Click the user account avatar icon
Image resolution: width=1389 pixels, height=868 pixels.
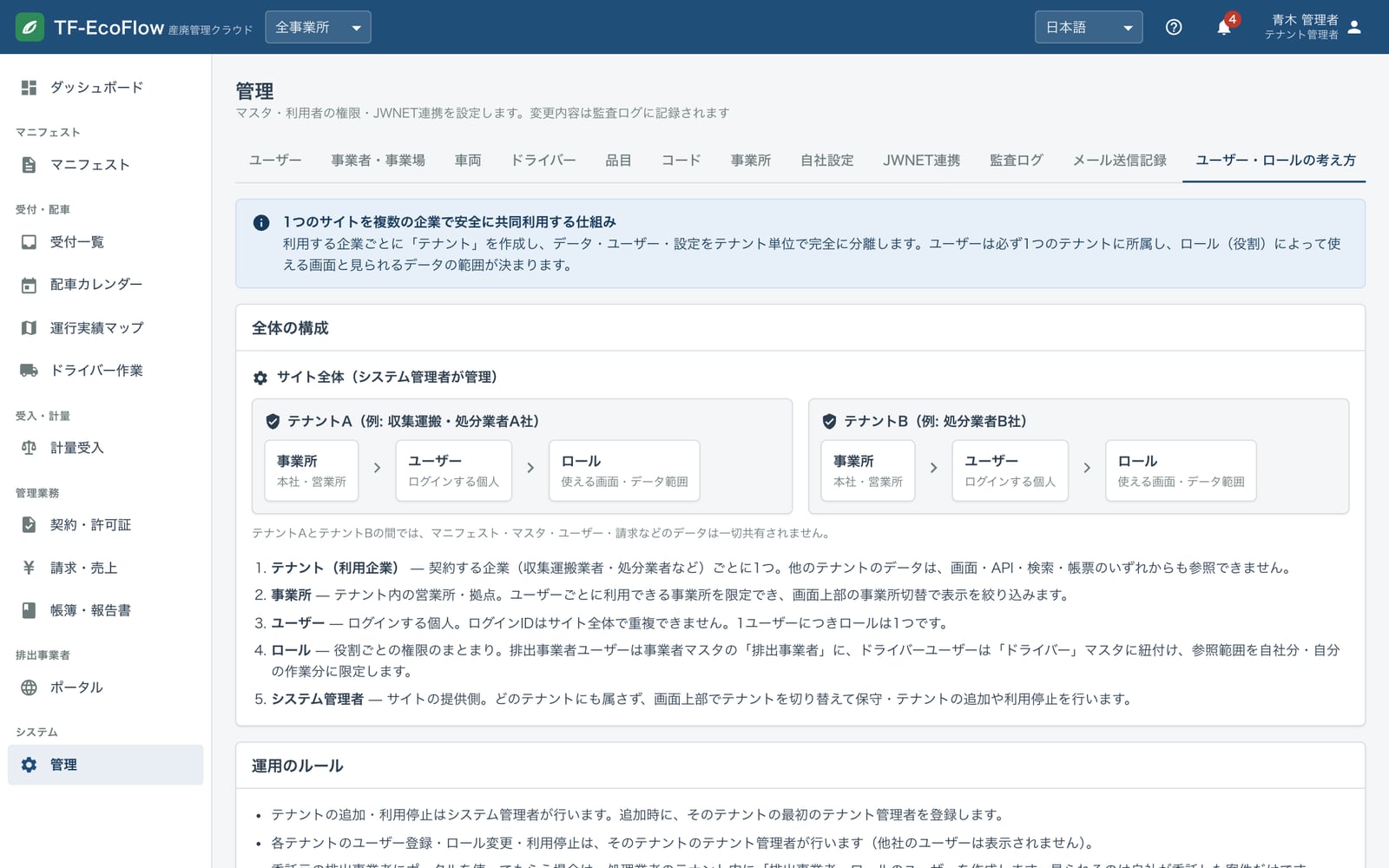[x=1354, y=27]
